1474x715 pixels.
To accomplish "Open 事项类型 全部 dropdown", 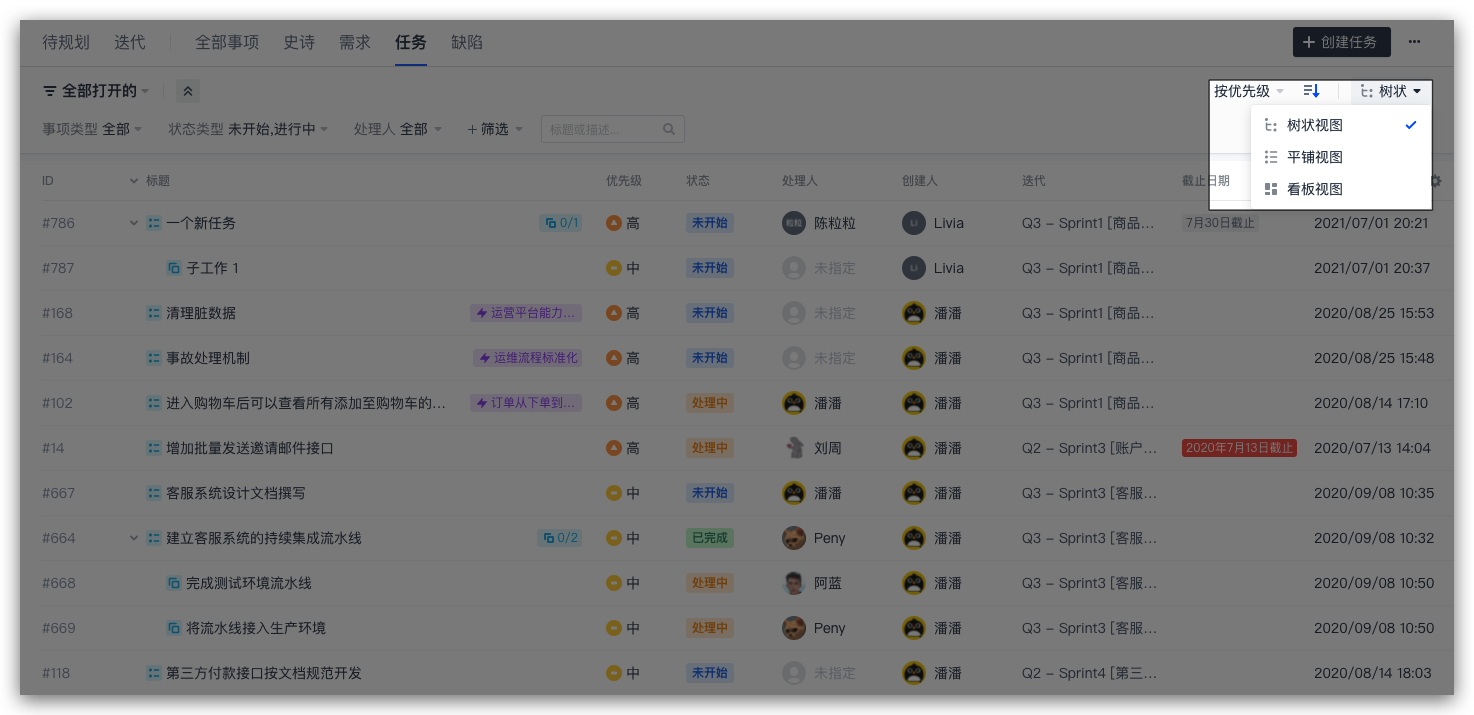I will click(92, 129).
